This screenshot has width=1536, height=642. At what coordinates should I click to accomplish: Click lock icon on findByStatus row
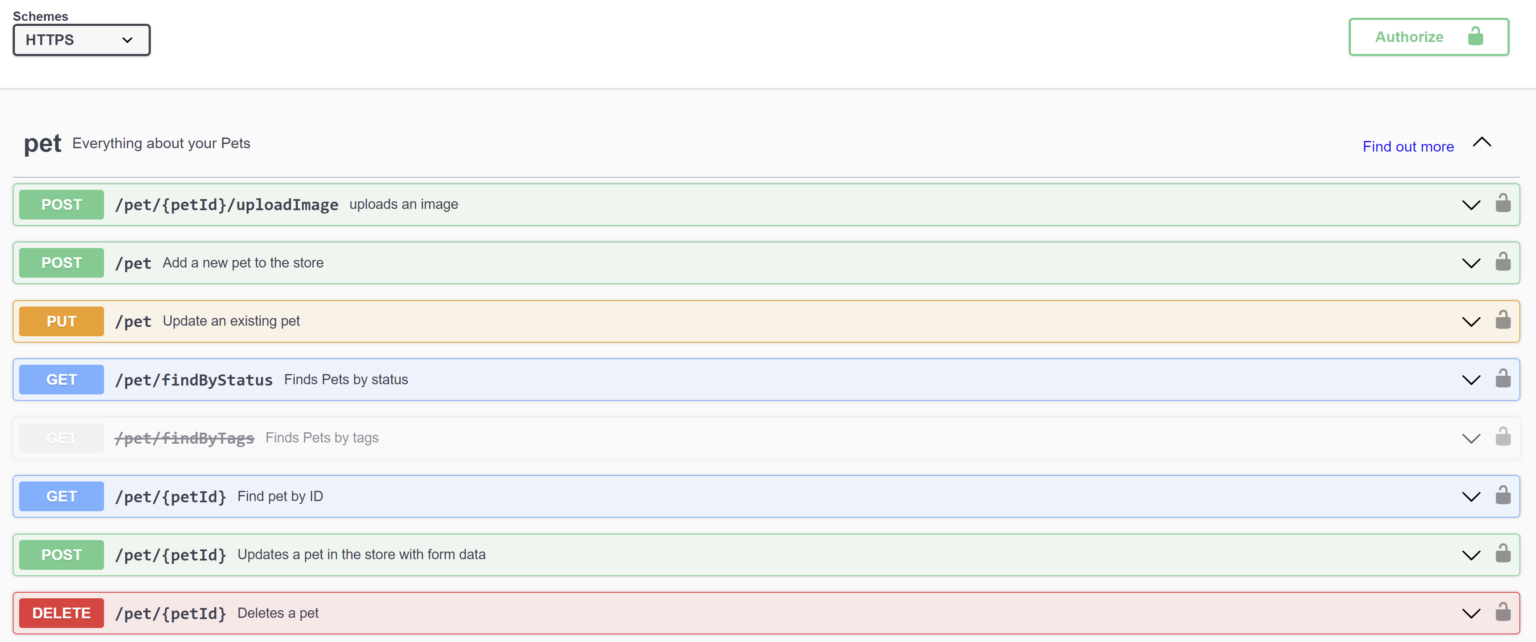pyautogui.click(x=1502, y=379)
